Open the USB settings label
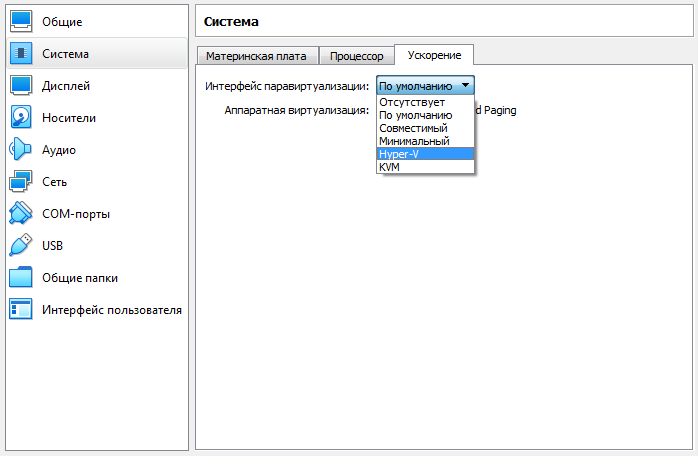 coord(53,246)
